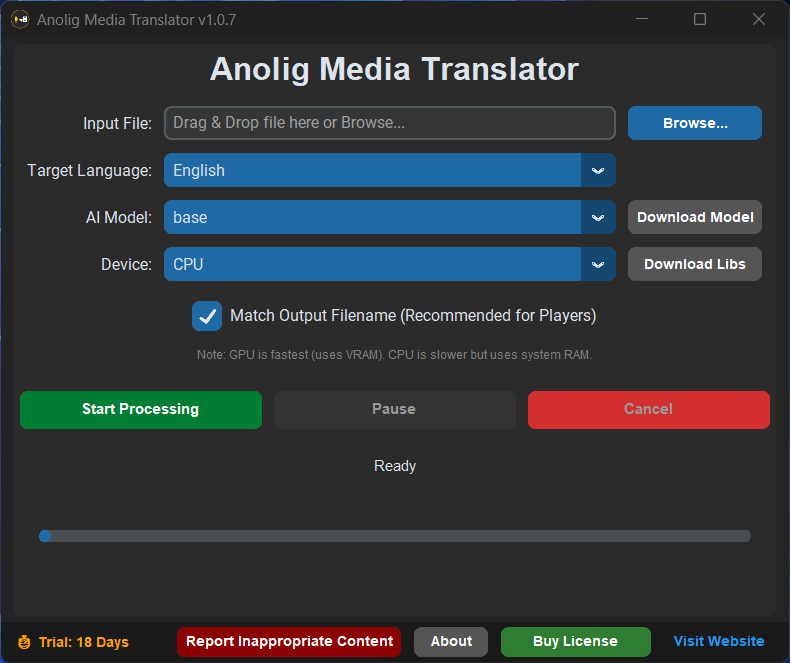Click the Download Libs button
The height and width of the screenshot is (663, 790).
(x=695, y=264)
